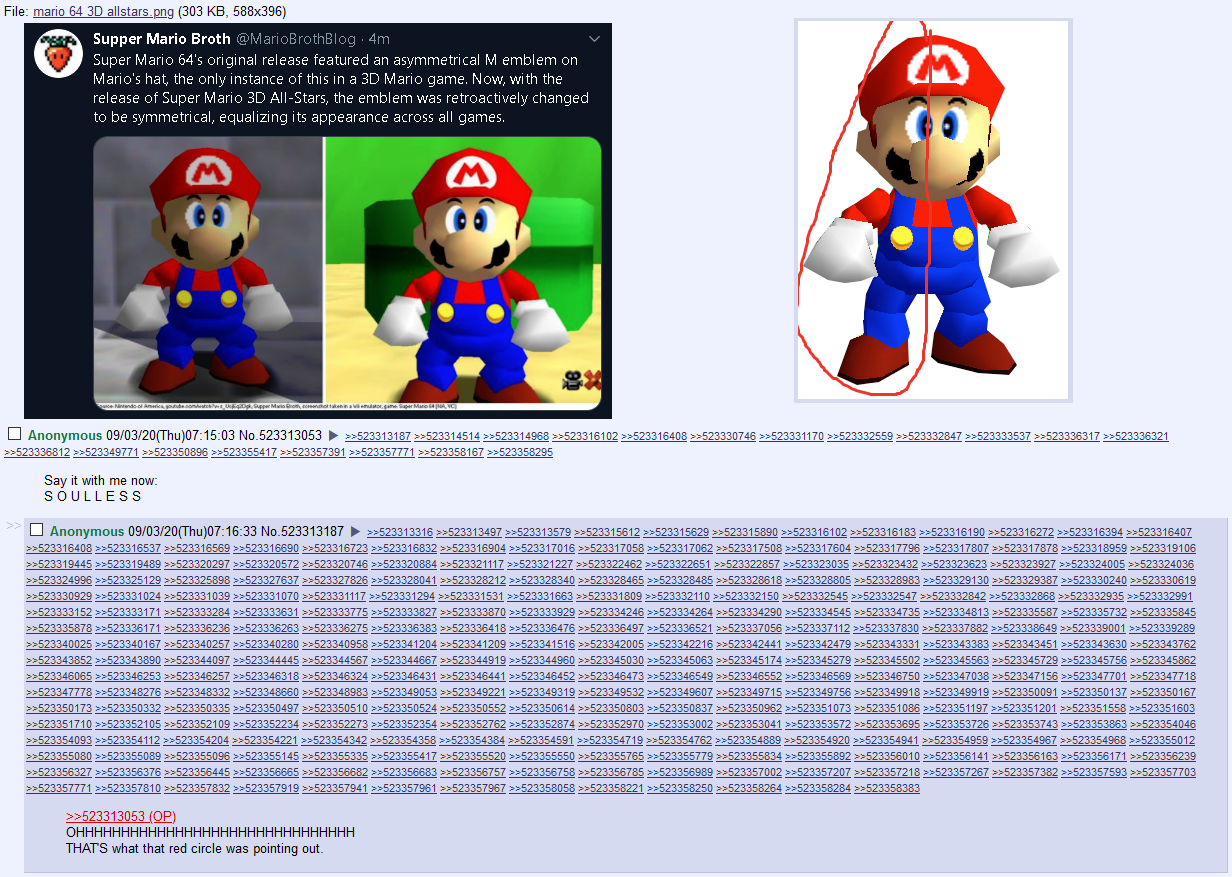This screenshot has height=877, width=1232.
Task: Open reply backlink >>523315890
Action: point(745,532)
